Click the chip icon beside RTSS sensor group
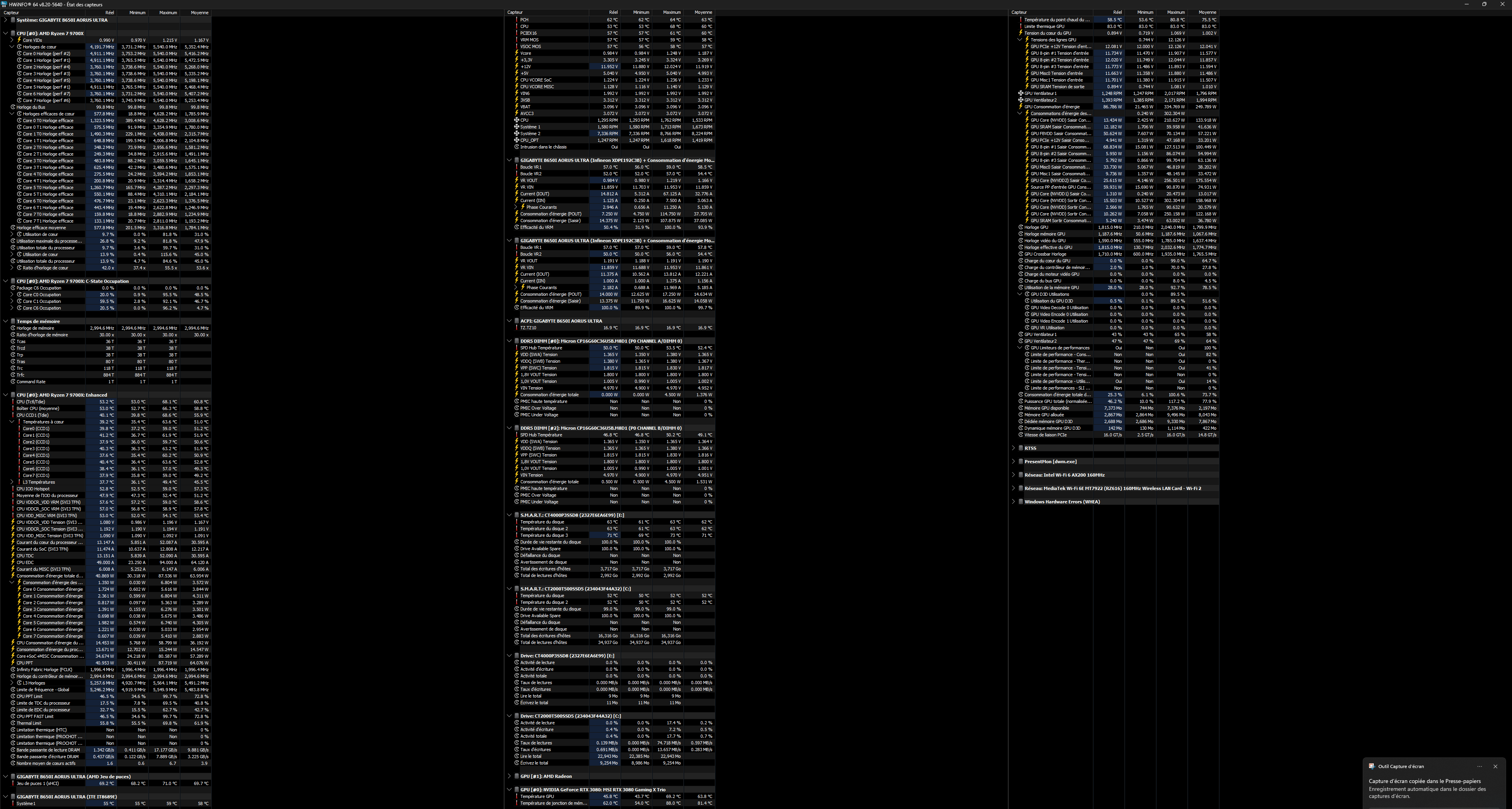This screenshot has width=1512, height=809. 1021,448
